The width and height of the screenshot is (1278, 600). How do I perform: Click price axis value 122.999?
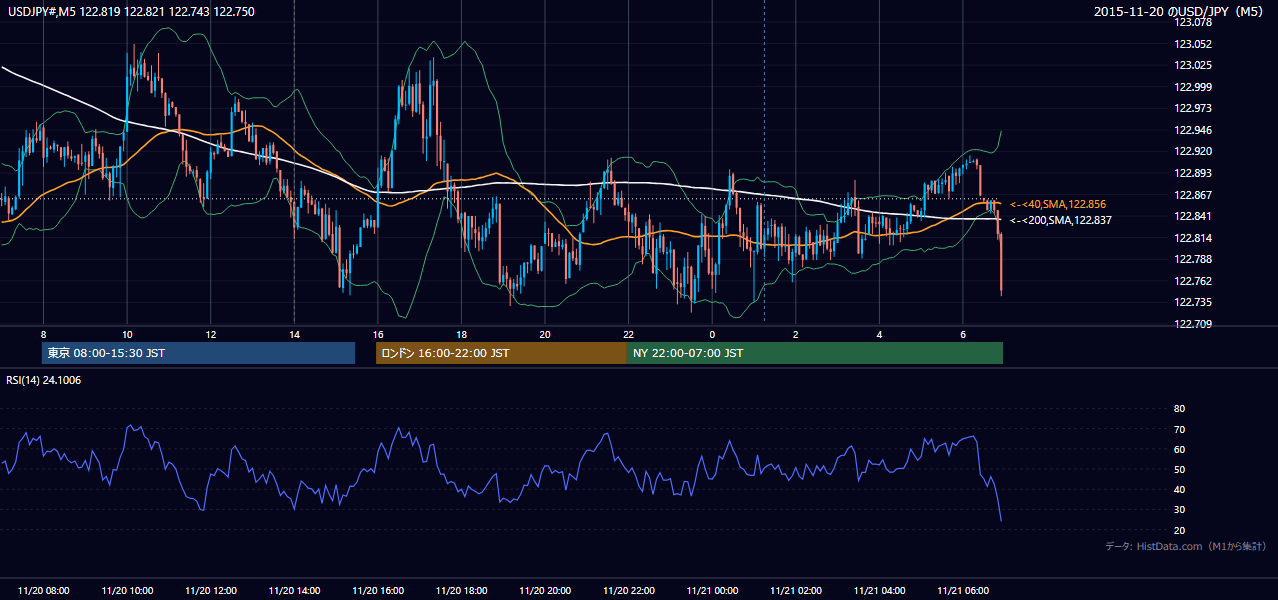1194,87
